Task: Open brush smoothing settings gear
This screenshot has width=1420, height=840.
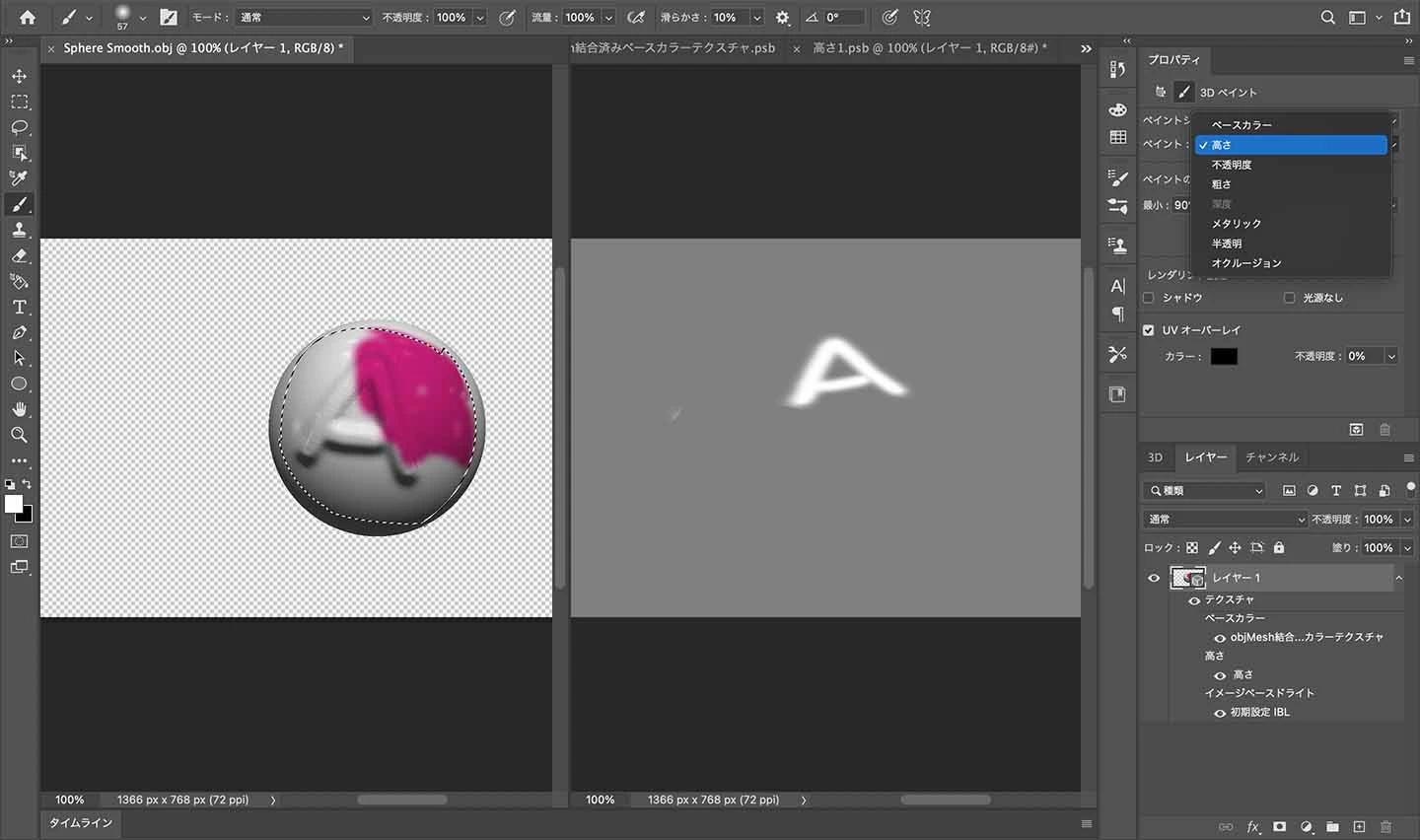Action: tap(783, 17)
